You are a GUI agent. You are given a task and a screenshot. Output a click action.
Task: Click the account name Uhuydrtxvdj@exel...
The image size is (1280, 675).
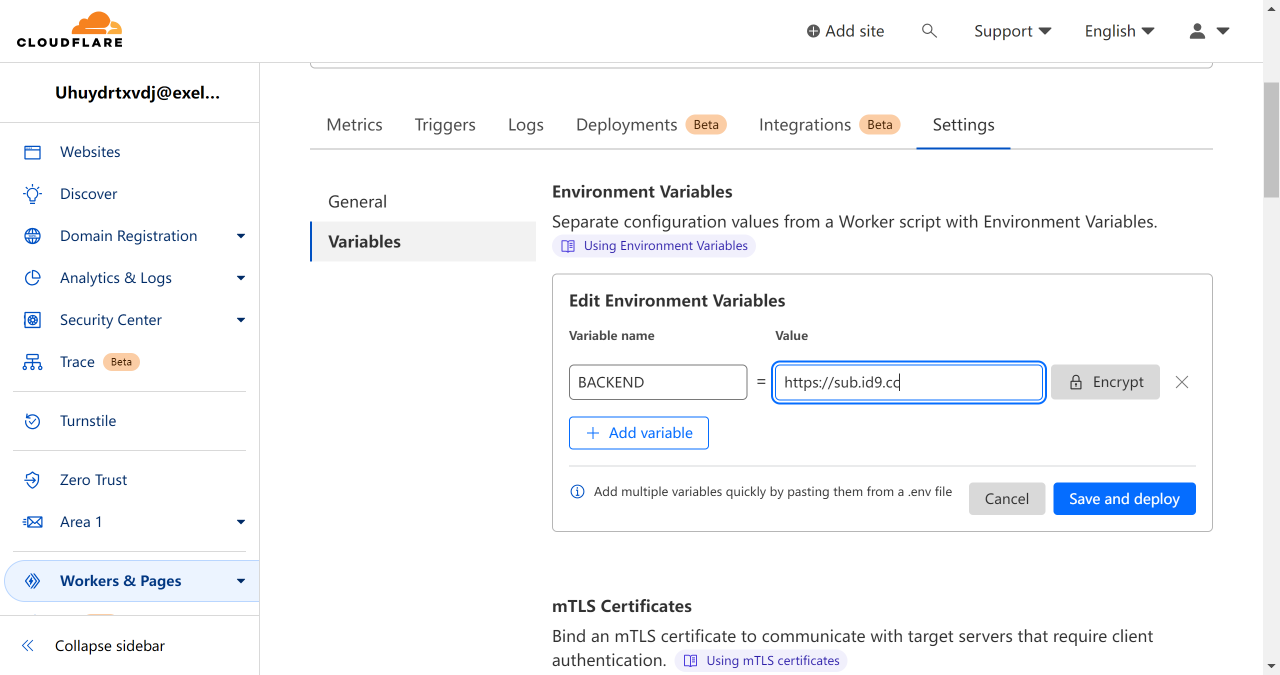click(138, 93)
